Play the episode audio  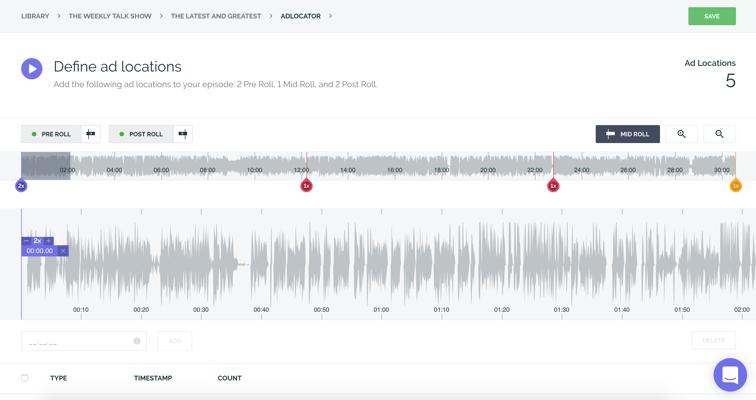(32, 69)
